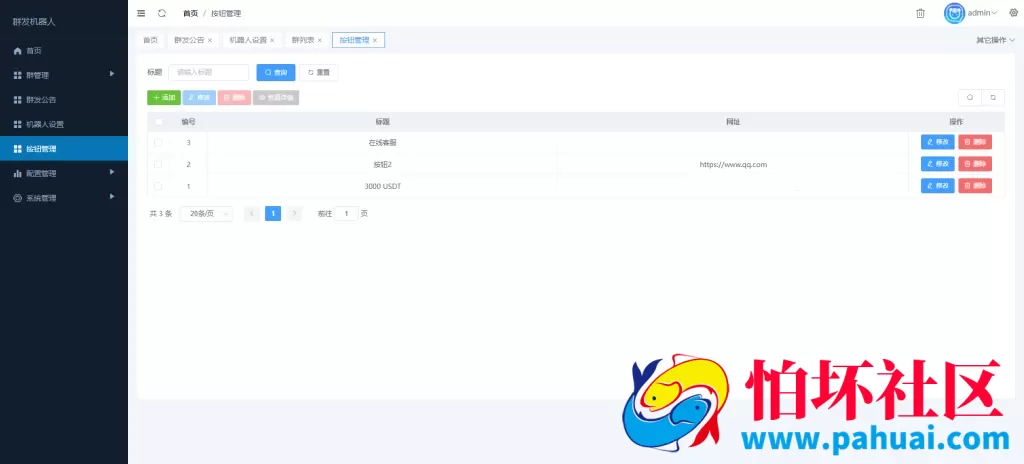Click the 标题 search input field
This screenshot has width=1024, height=464.
pos(208,72)
